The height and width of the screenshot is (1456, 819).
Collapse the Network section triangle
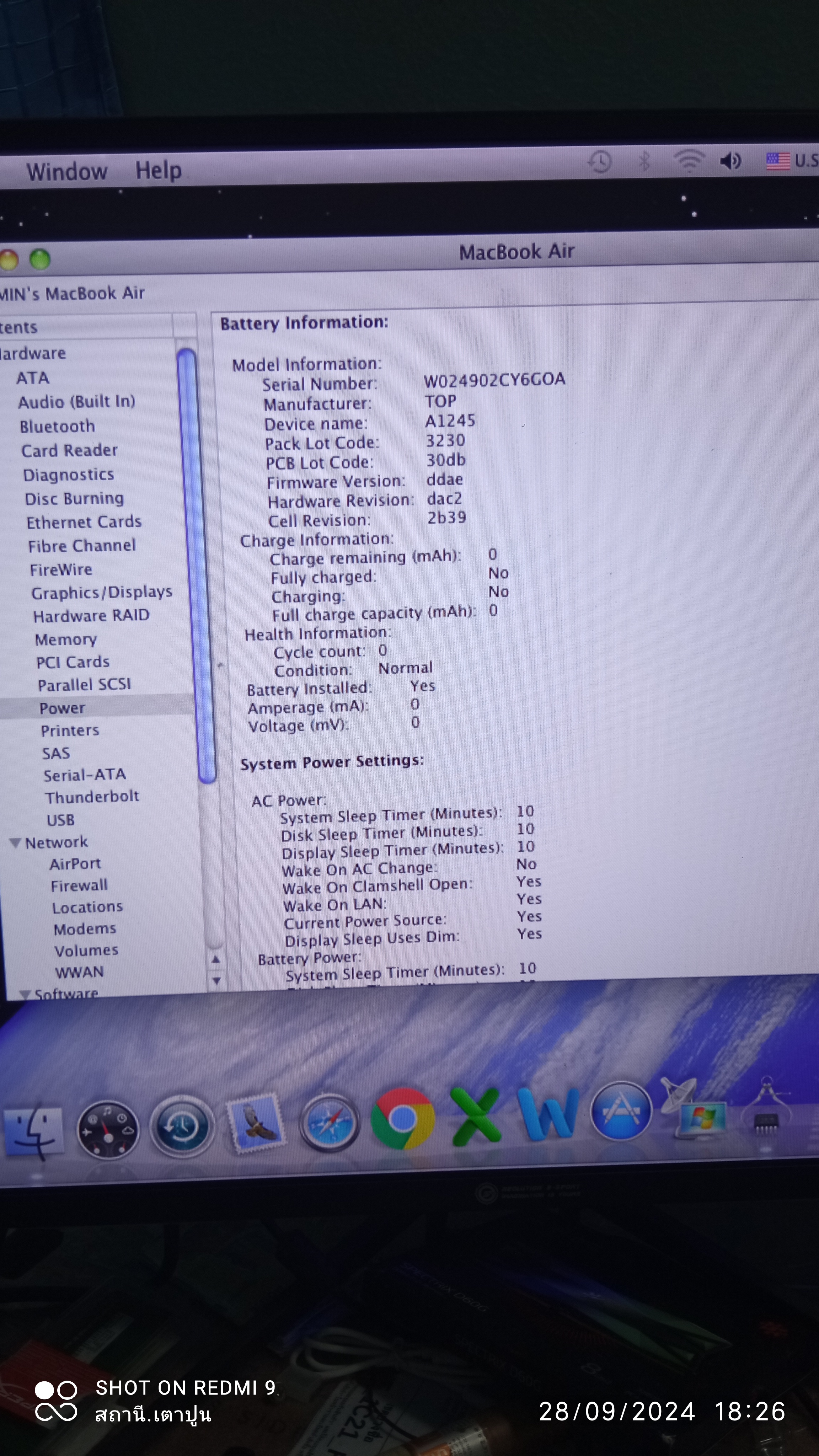coord(15,843)
